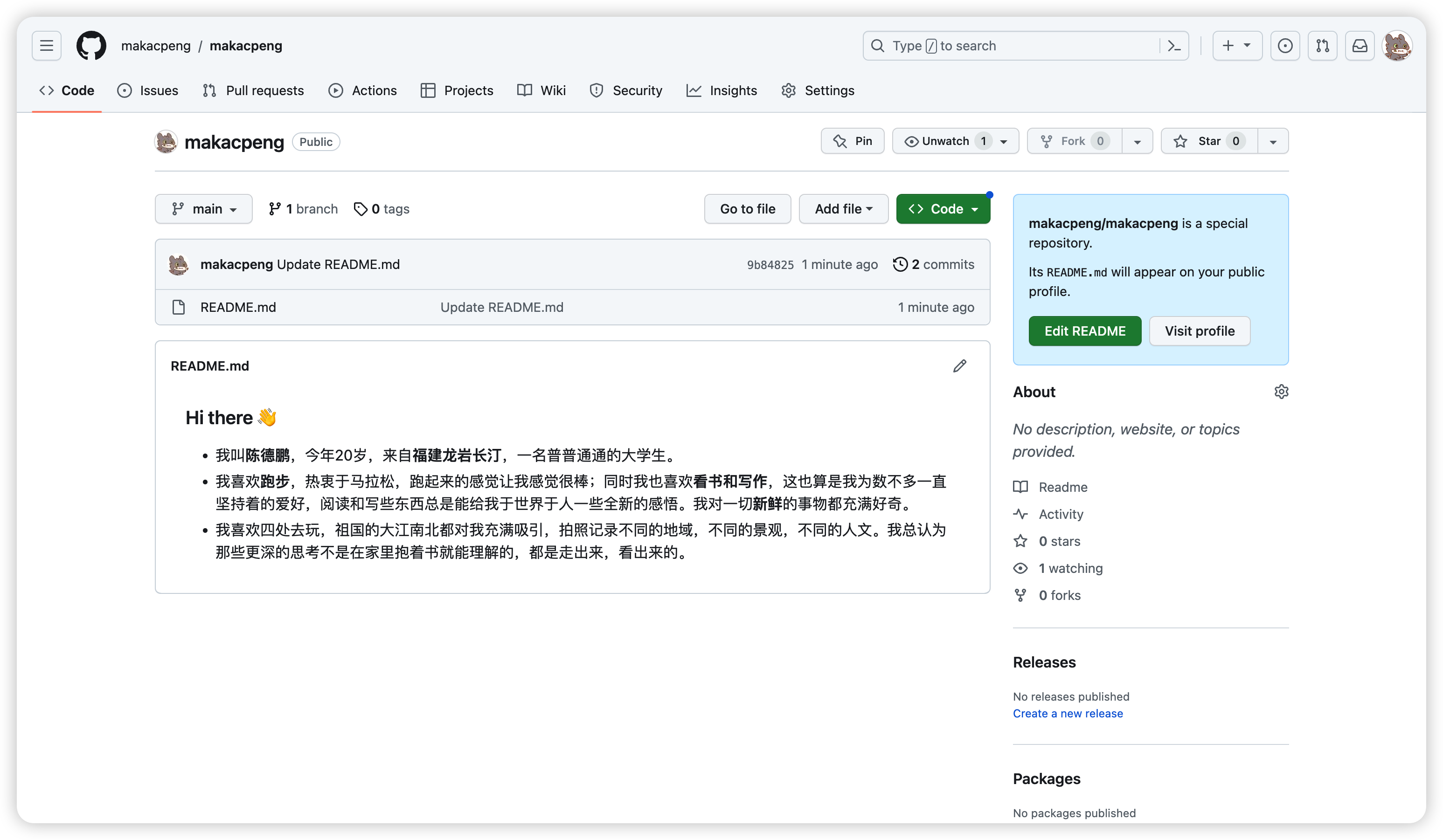Viewport: 1443px width, 840px height.
Task: Open About section settings gear
Action: [x=1281, y=392]
